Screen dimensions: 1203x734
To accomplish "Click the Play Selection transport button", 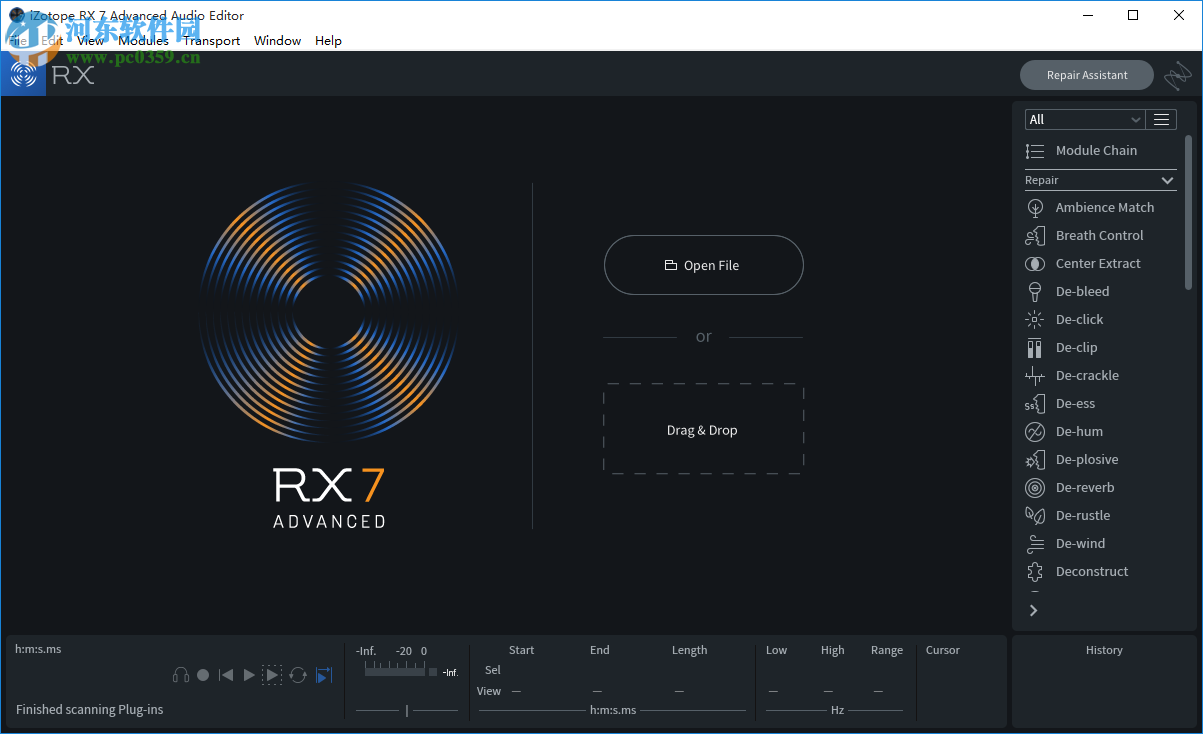I will pos(272,675).
